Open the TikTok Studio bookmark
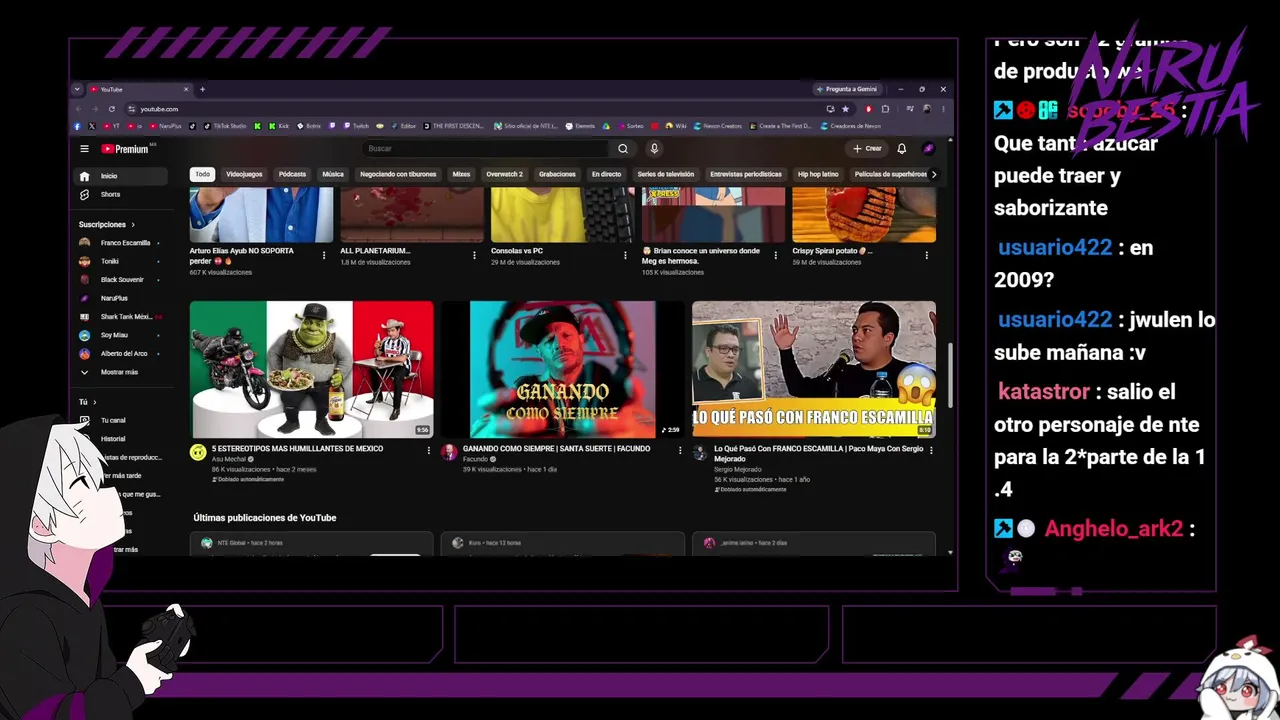1280x720 pixels. [227, 126]
